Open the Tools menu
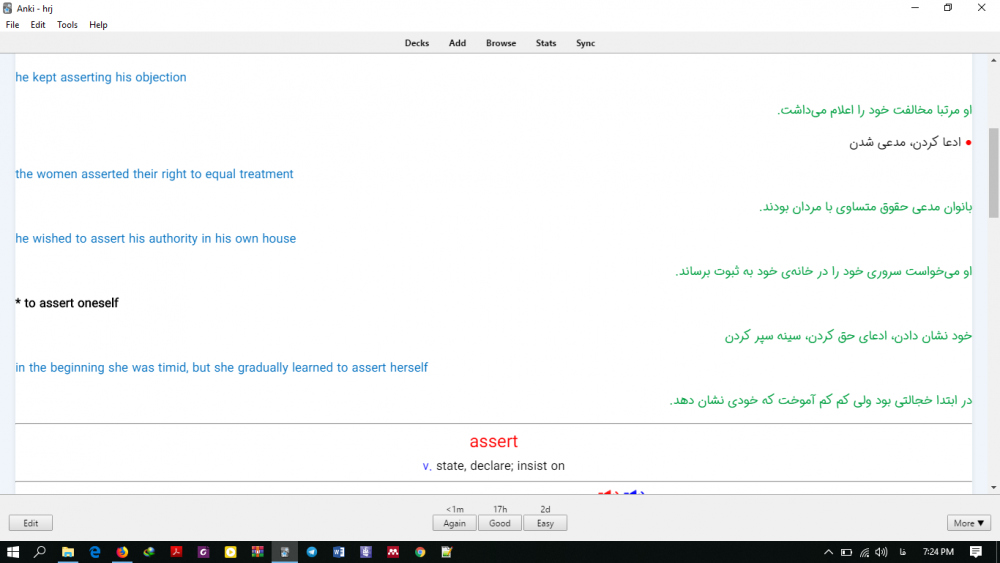 point(67,25)
